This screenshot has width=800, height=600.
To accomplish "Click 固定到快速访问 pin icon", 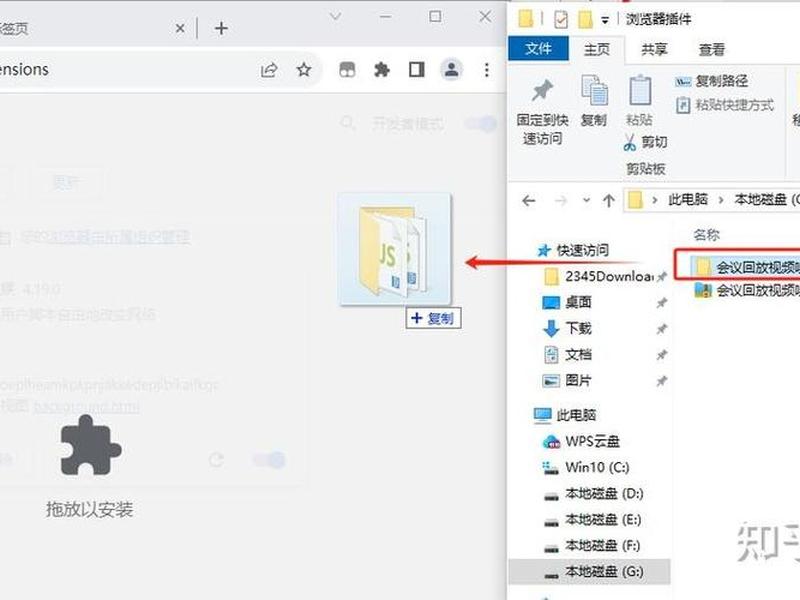I will pyautogui.click(x=542, y=91).
